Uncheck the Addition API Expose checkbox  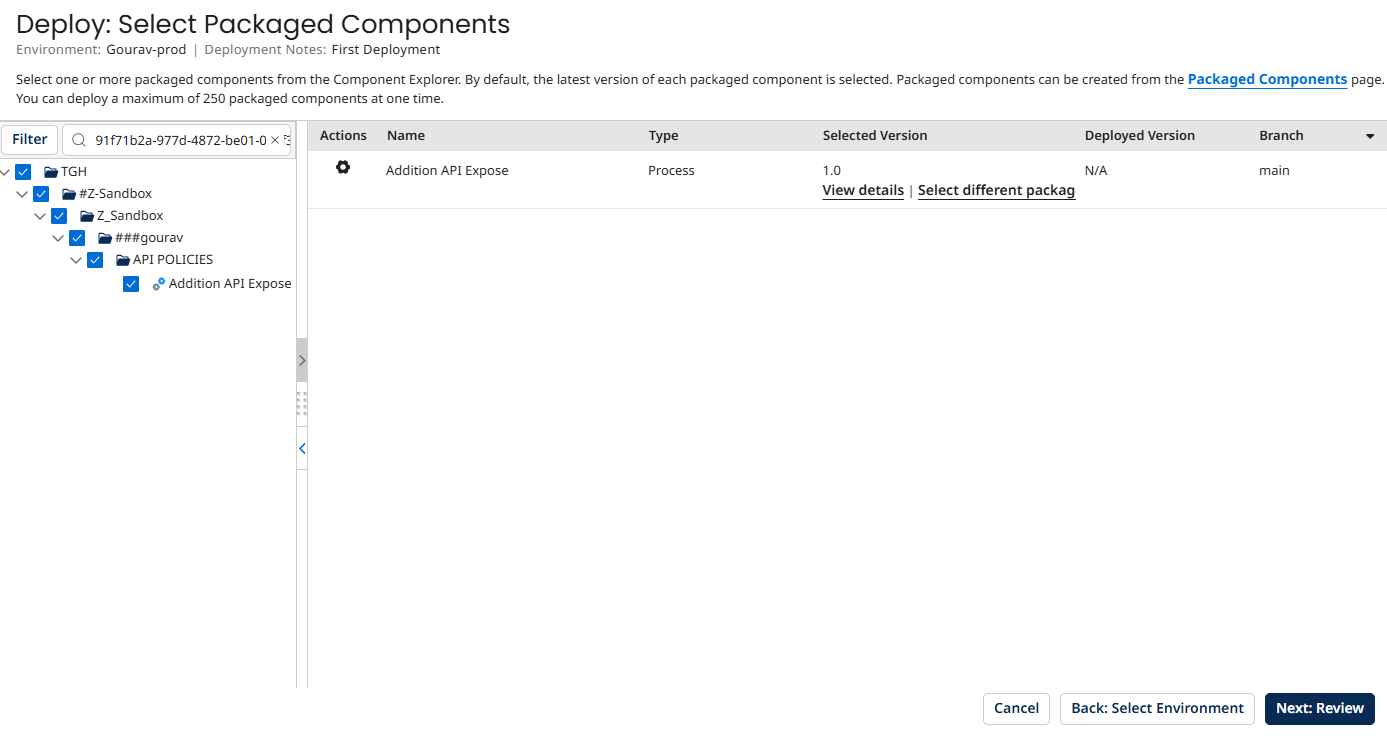tap(131, 284)
